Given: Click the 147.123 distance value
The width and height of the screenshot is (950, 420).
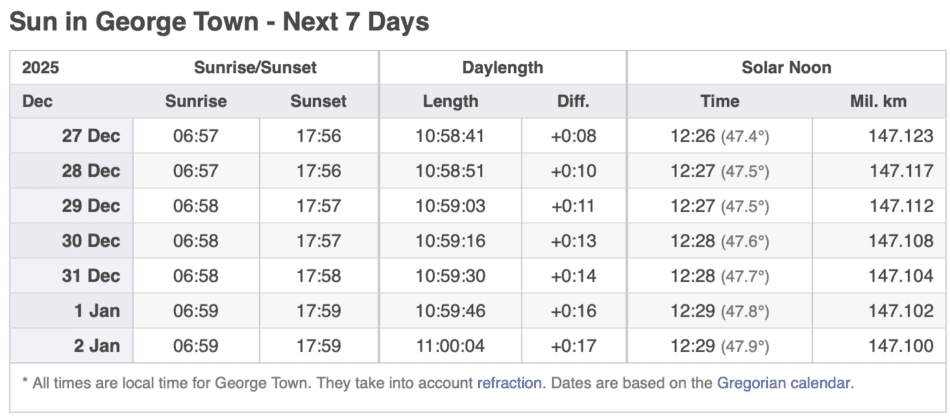Looking at the screenshot, I should coord(901,136).
